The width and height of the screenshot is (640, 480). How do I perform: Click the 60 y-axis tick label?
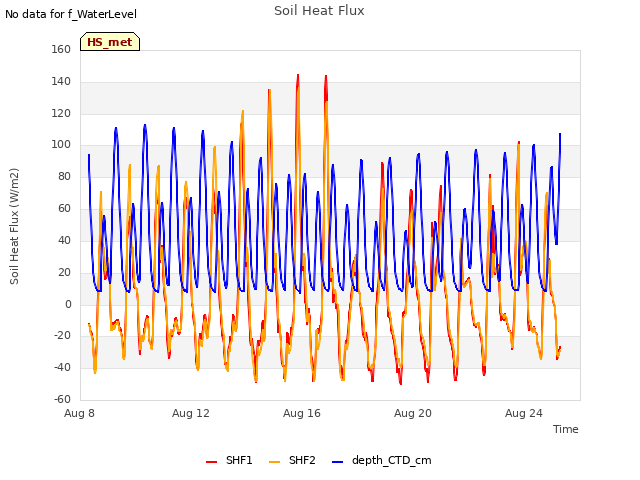click(x=64, y=208)
